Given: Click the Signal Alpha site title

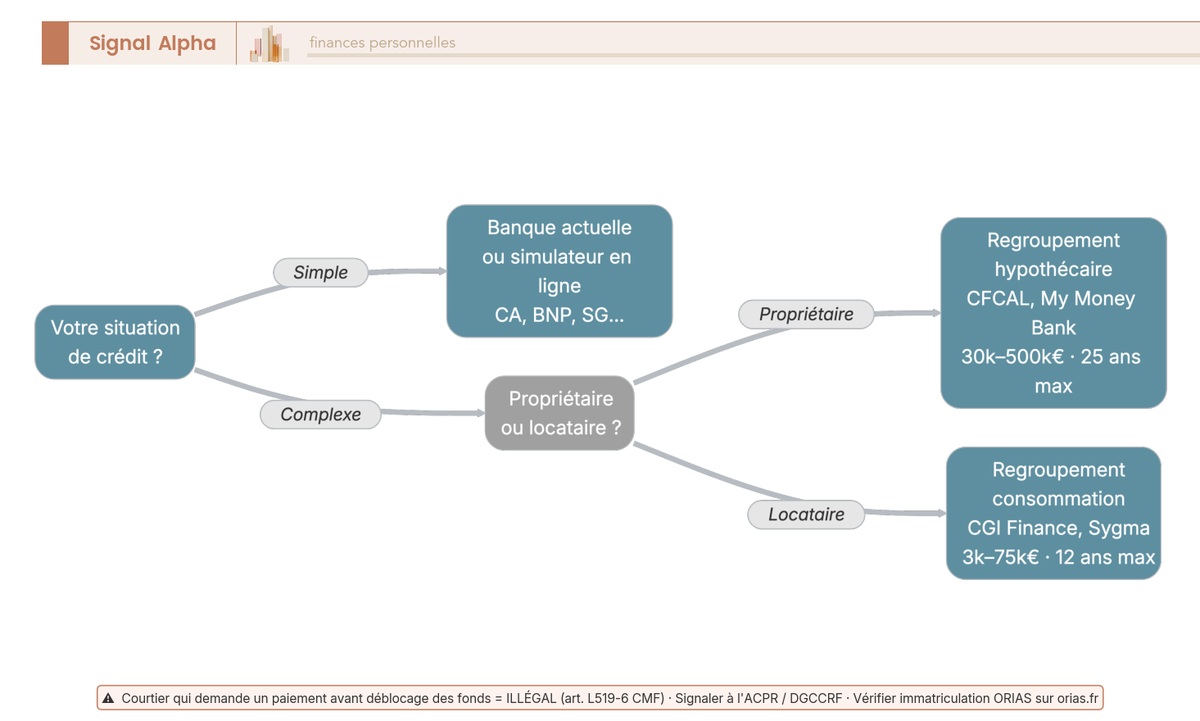Looking at the screenshot, I should coord(152,43).
